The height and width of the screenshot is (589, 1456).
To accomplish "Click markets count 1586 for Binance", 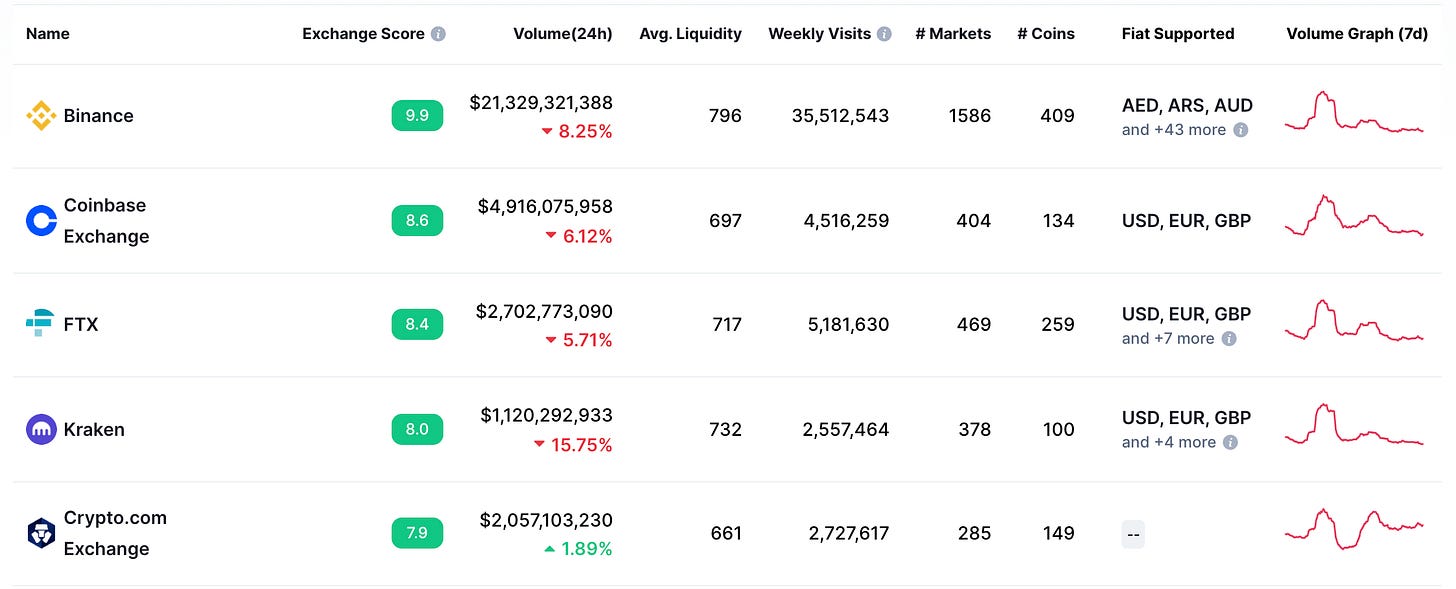I will click(970, 116).
